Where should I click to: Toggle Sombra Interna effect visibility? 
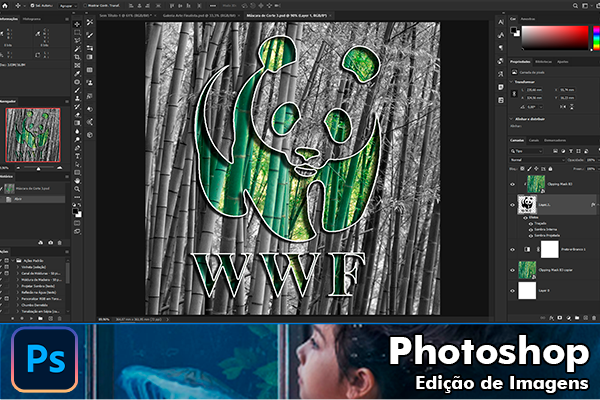point(531,230)
